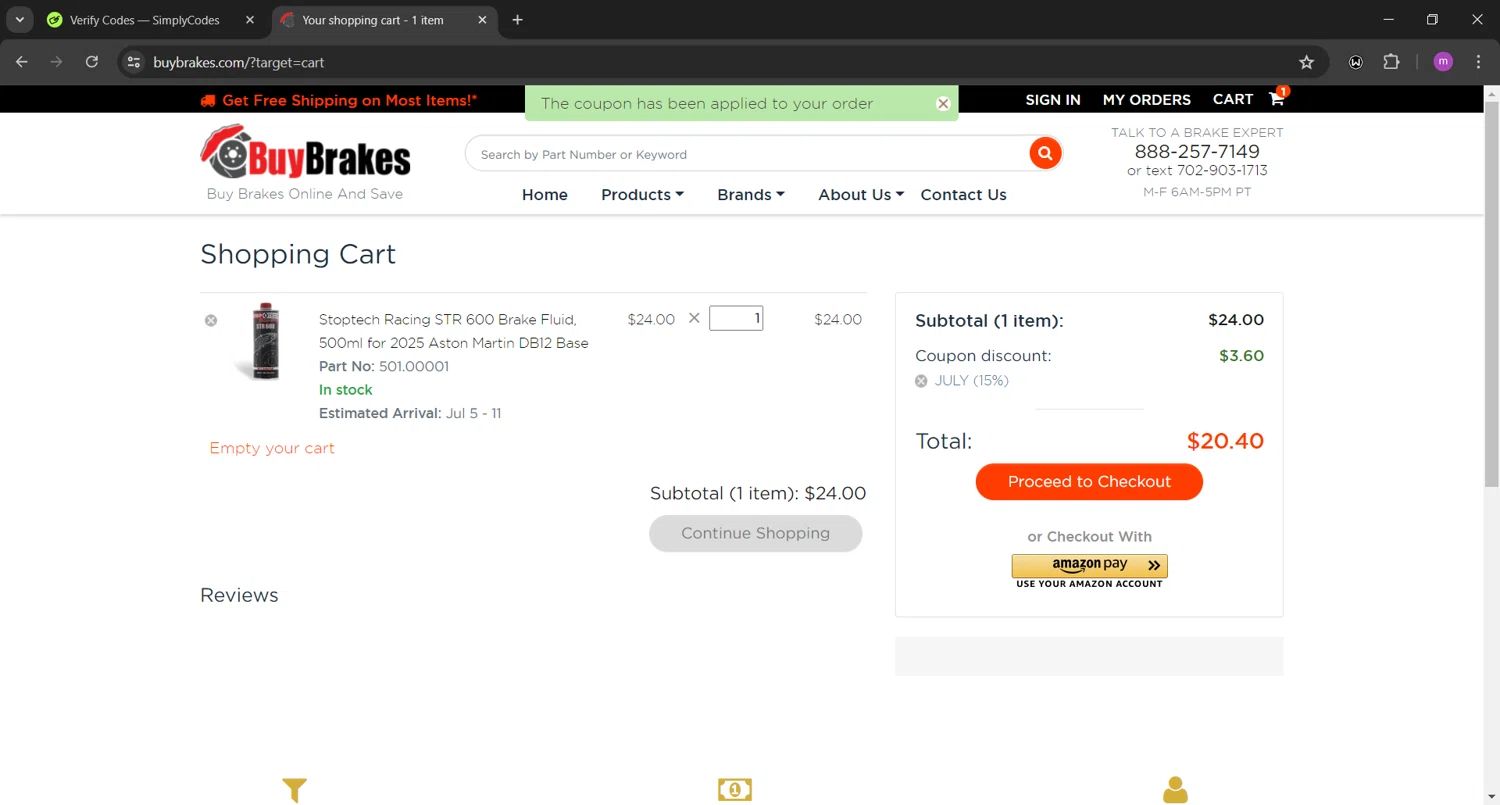Click the phone number 888-257-7149

(1197, 152)
